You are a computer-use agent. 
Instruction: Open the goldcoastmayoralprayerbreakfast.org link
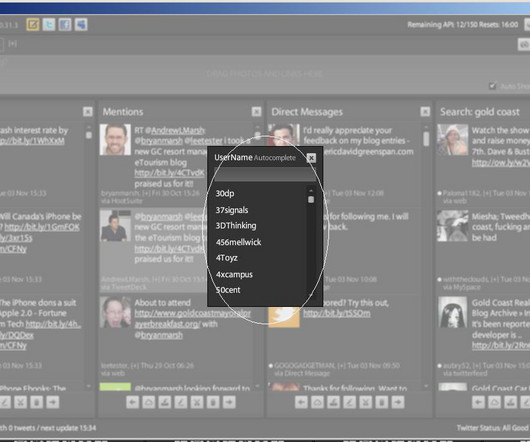[193, 319]
